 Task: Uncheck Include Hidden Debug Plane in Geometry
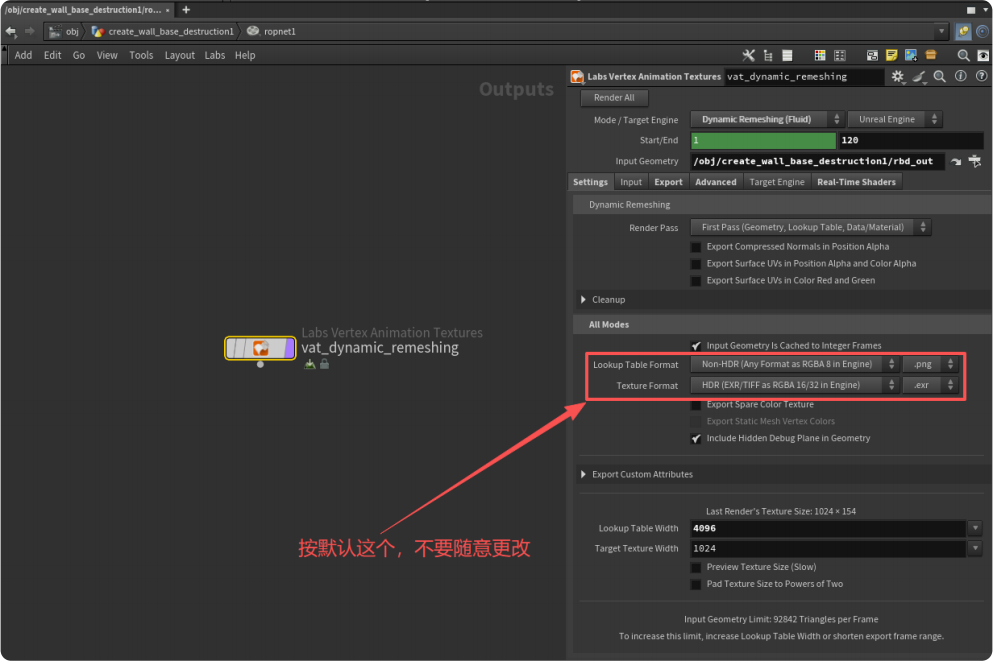tap(696, 438)
